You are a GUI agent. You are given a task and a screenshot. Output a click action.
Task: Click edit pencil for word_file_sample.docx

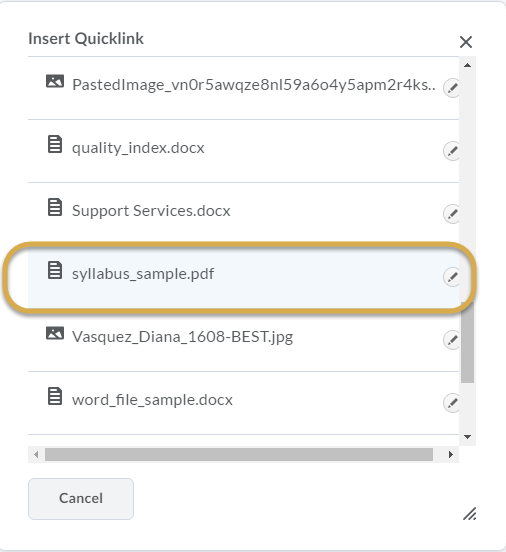(x=451, y=403)
